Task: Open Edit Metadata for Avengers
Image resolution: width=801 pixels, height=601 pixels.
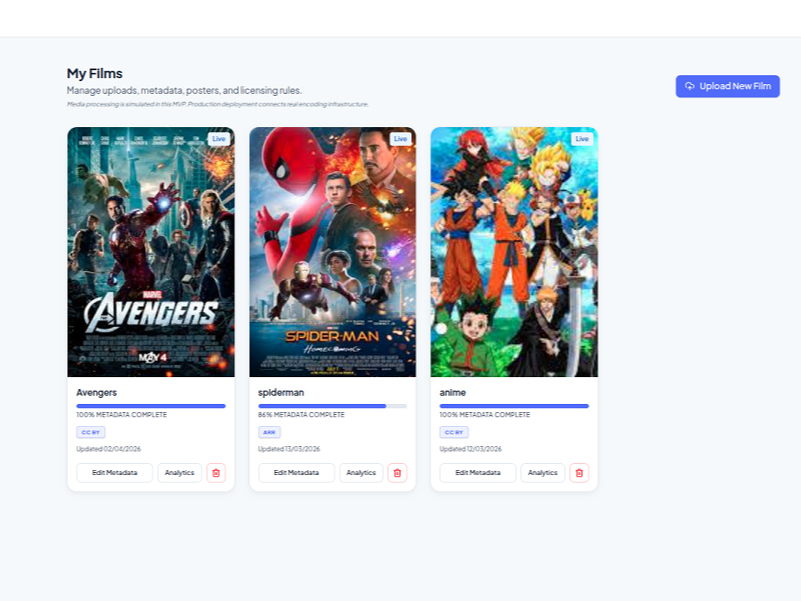Action: [115, 473]
